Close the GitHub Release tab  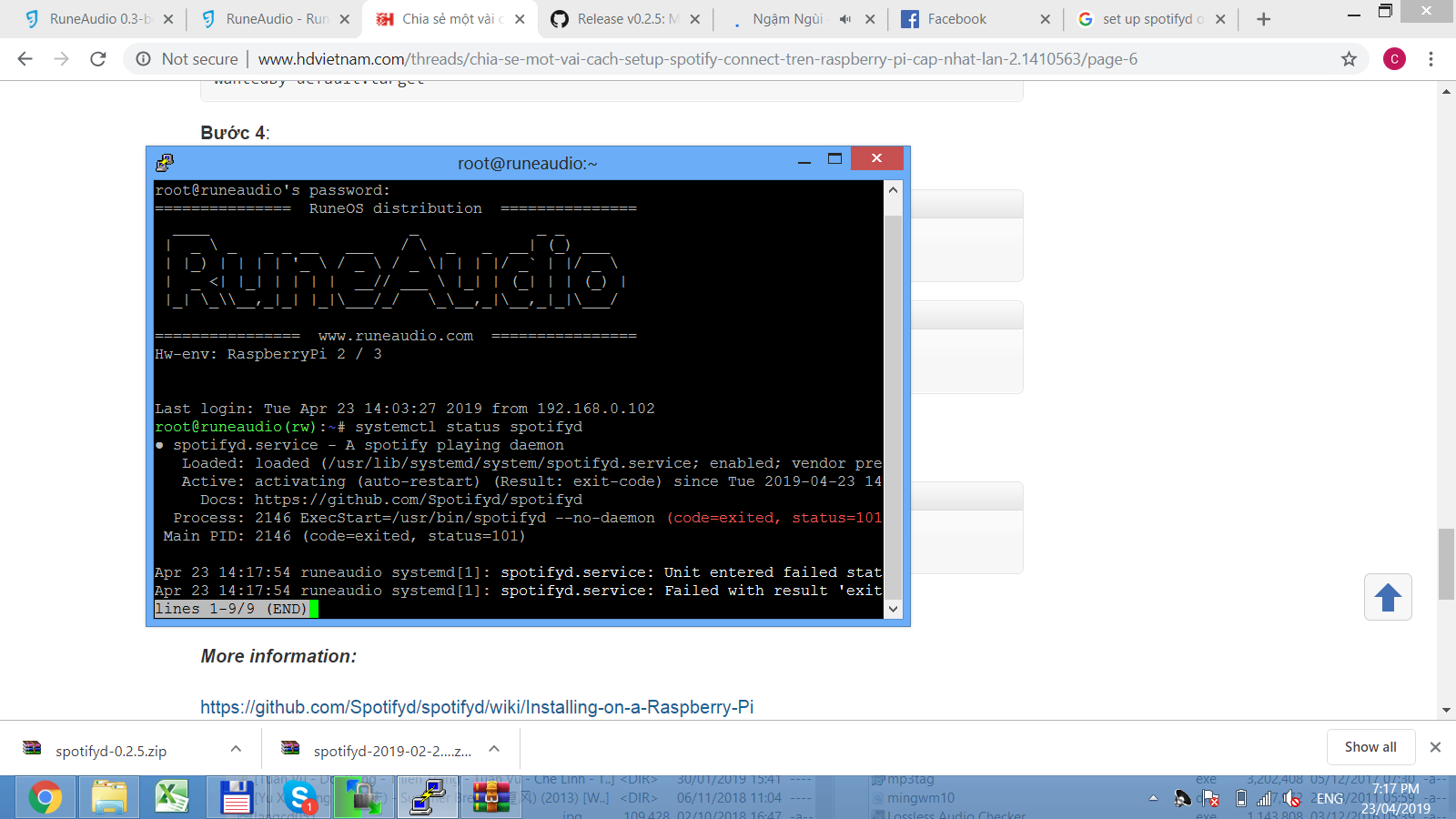click(x=695, y=19)
